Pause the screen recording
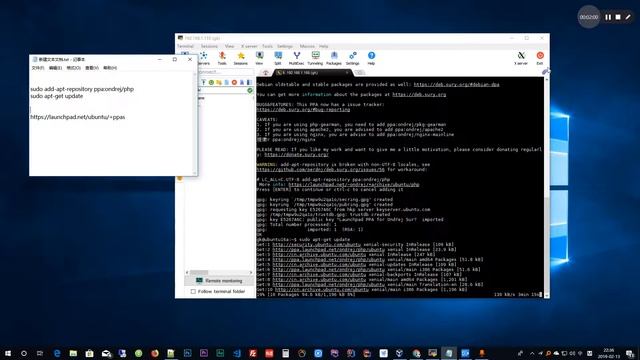Viewport: 640px width, 360px height. [x=608, y=17]
